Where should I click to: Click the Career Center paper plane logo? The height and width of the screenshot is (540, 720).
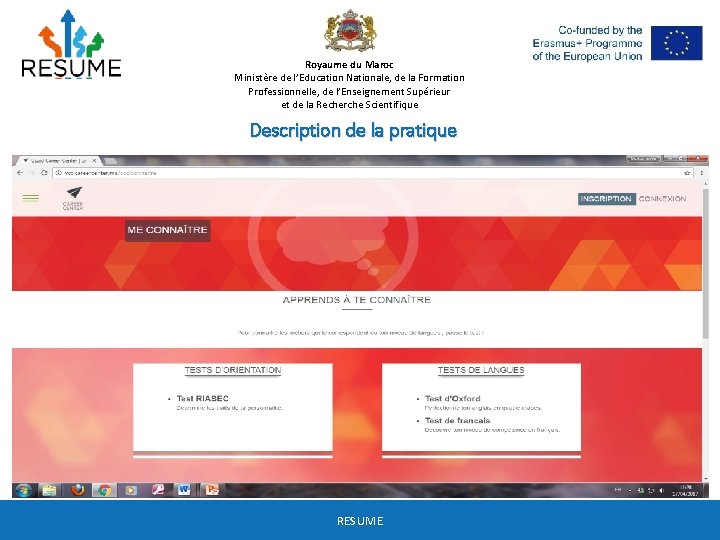tap(73, 198)
